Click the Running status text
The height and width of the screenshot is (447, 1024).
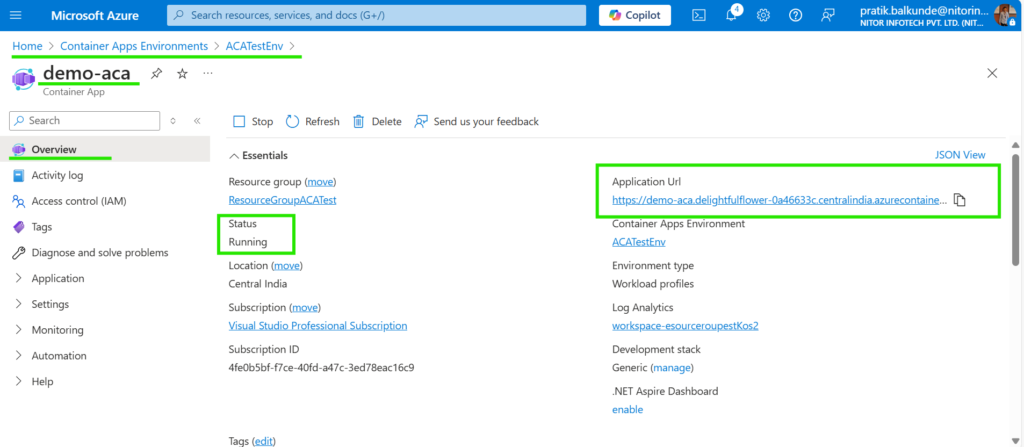(248, 242)
